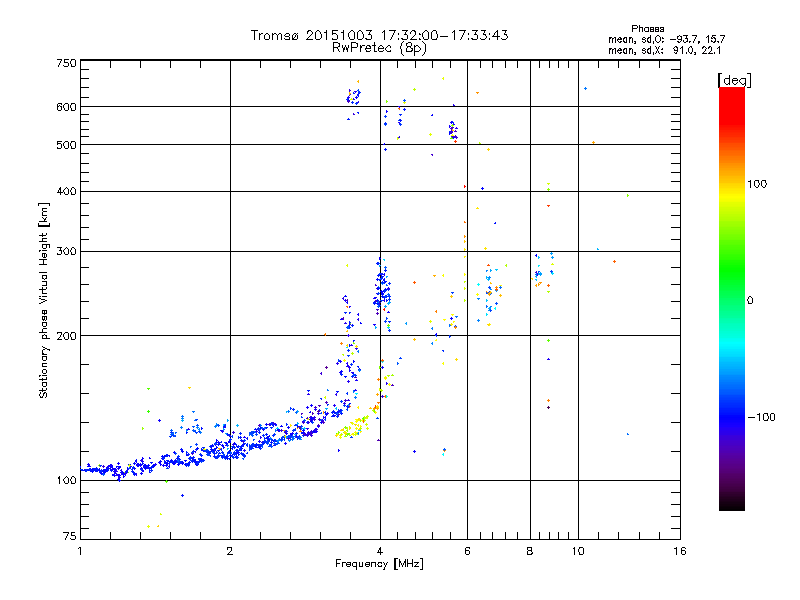Click the y-axis tick label '200'
This screenshot has height=600, width=800.
pos(66,336)
